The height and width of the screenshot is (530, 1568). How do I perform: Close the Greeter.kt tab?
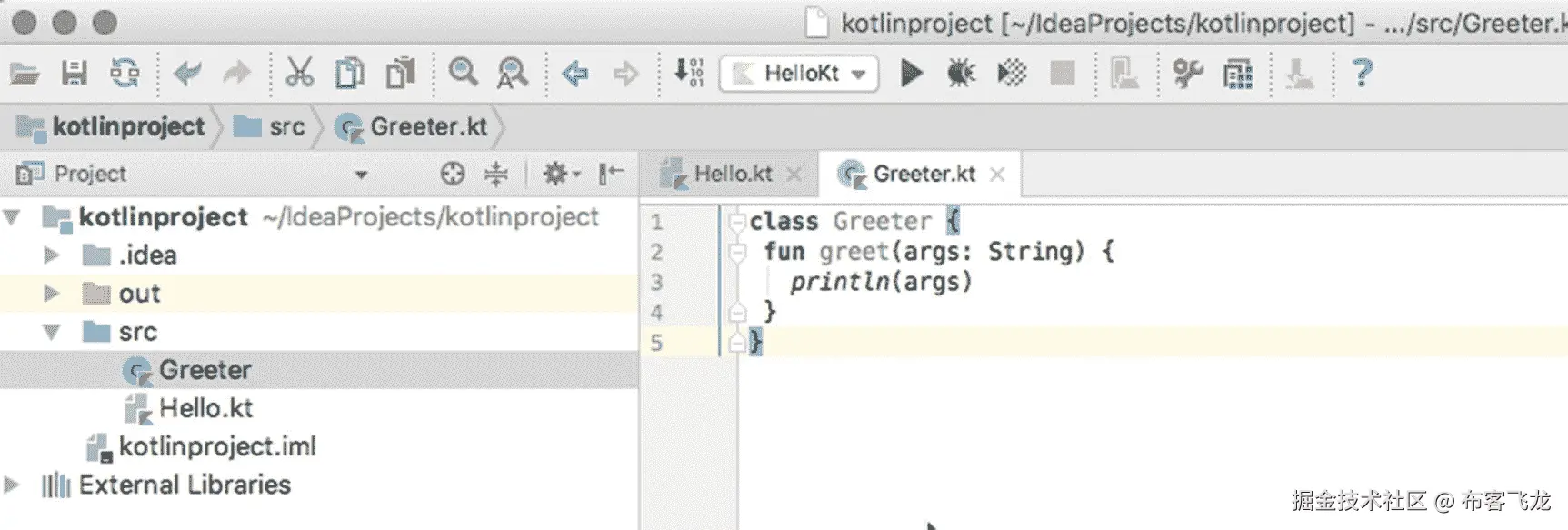tap(997, 175)
